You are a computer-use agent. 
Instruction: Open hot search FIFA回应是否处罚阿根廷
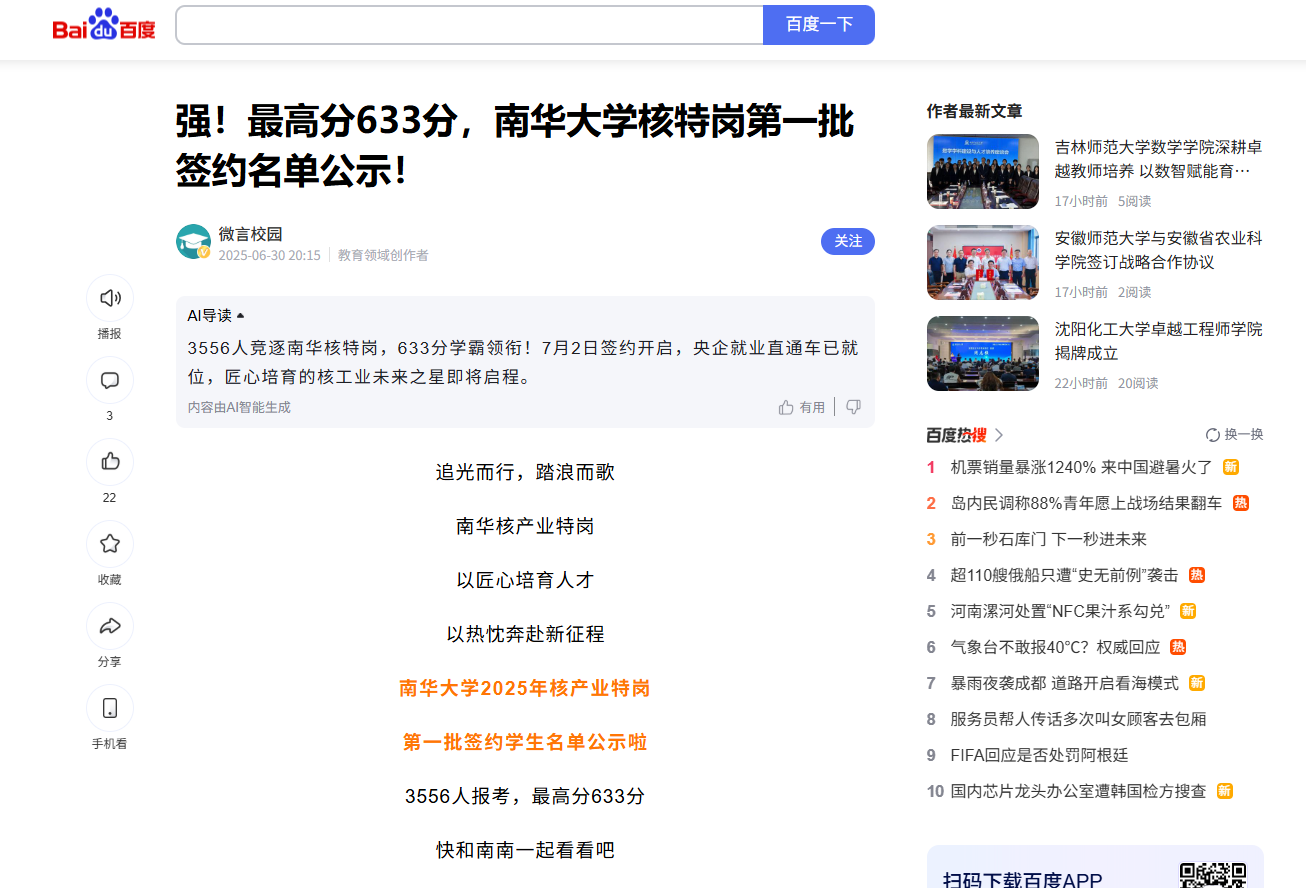pos(1040,755)
